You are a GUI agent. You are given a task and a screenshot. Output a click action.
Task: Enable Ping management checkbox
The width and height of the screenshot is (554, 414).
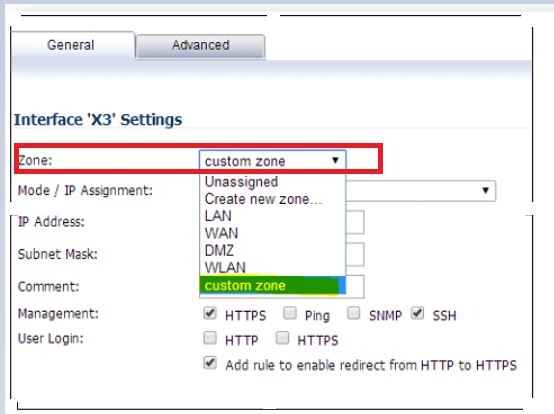click(x=290, y=313)
